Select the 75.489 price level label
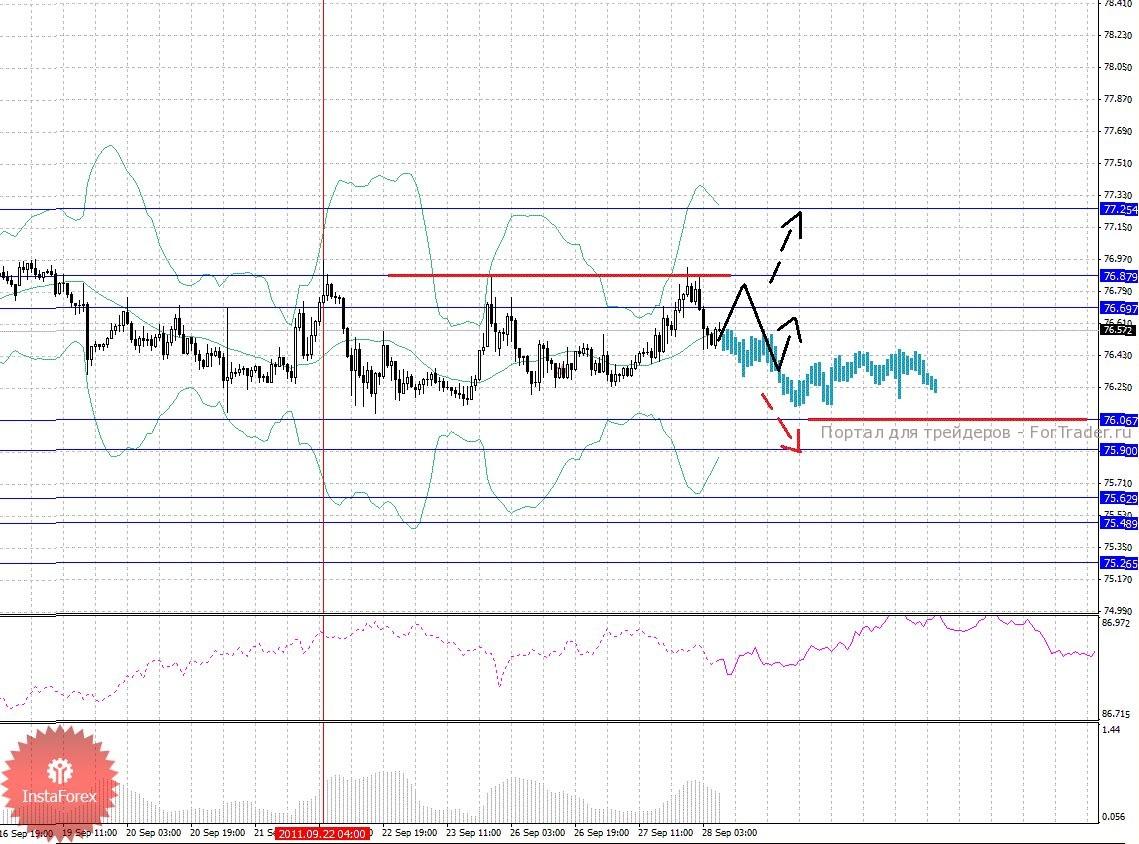 pos(1119,523)
